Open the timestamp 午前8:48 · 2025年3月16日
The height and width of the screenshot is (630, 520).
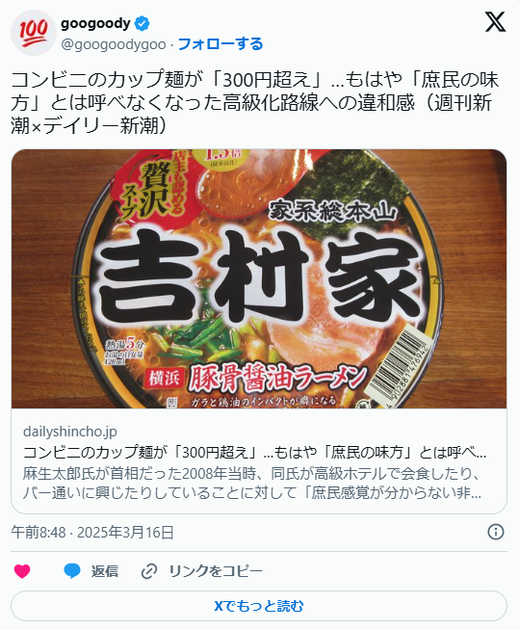pyautogui.click(x=92, y=532)
